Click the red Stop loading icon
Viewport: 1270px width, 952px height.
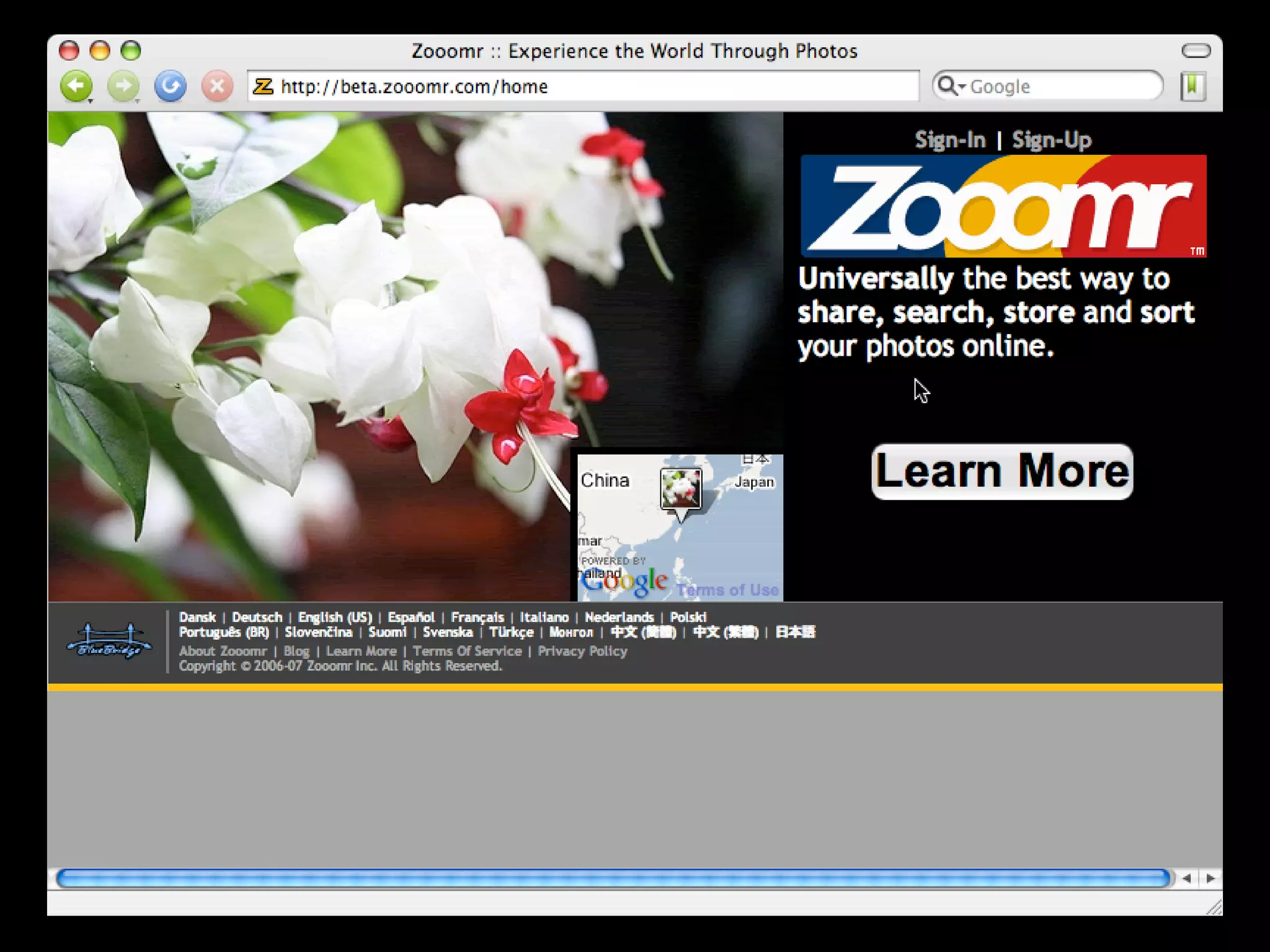217,86
